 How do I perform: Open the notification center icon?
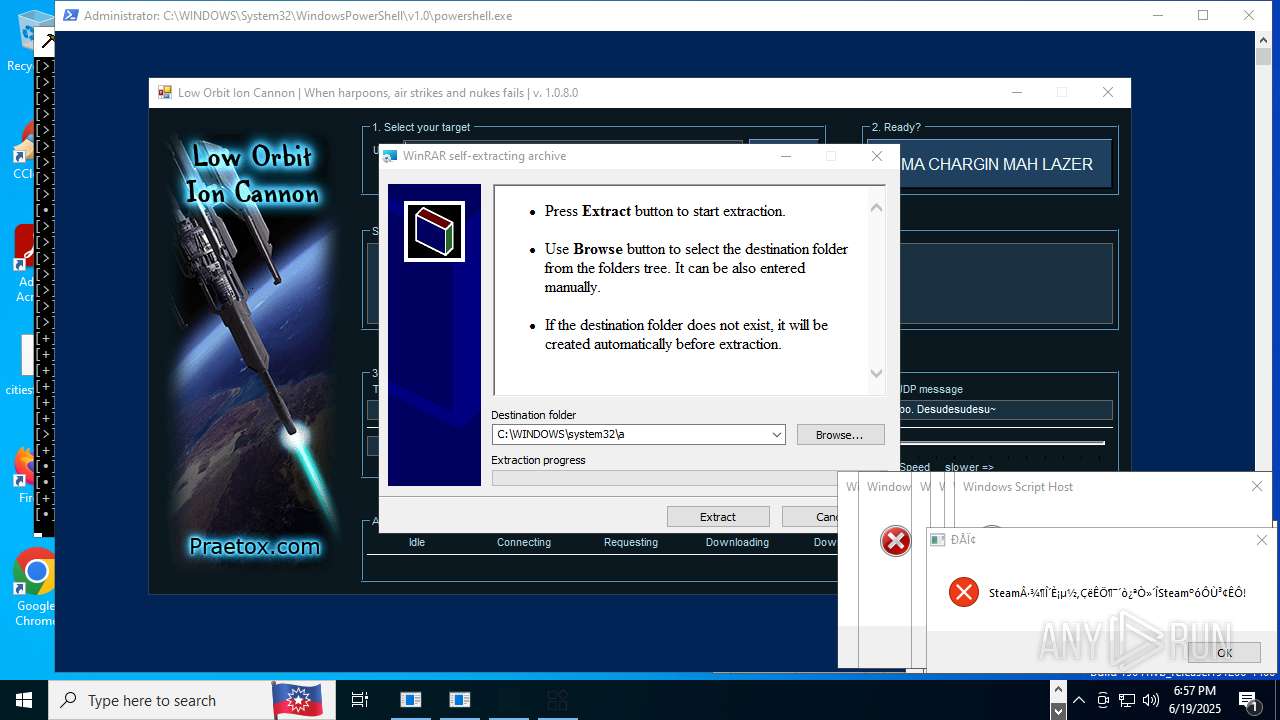[x=1248, y=700]
